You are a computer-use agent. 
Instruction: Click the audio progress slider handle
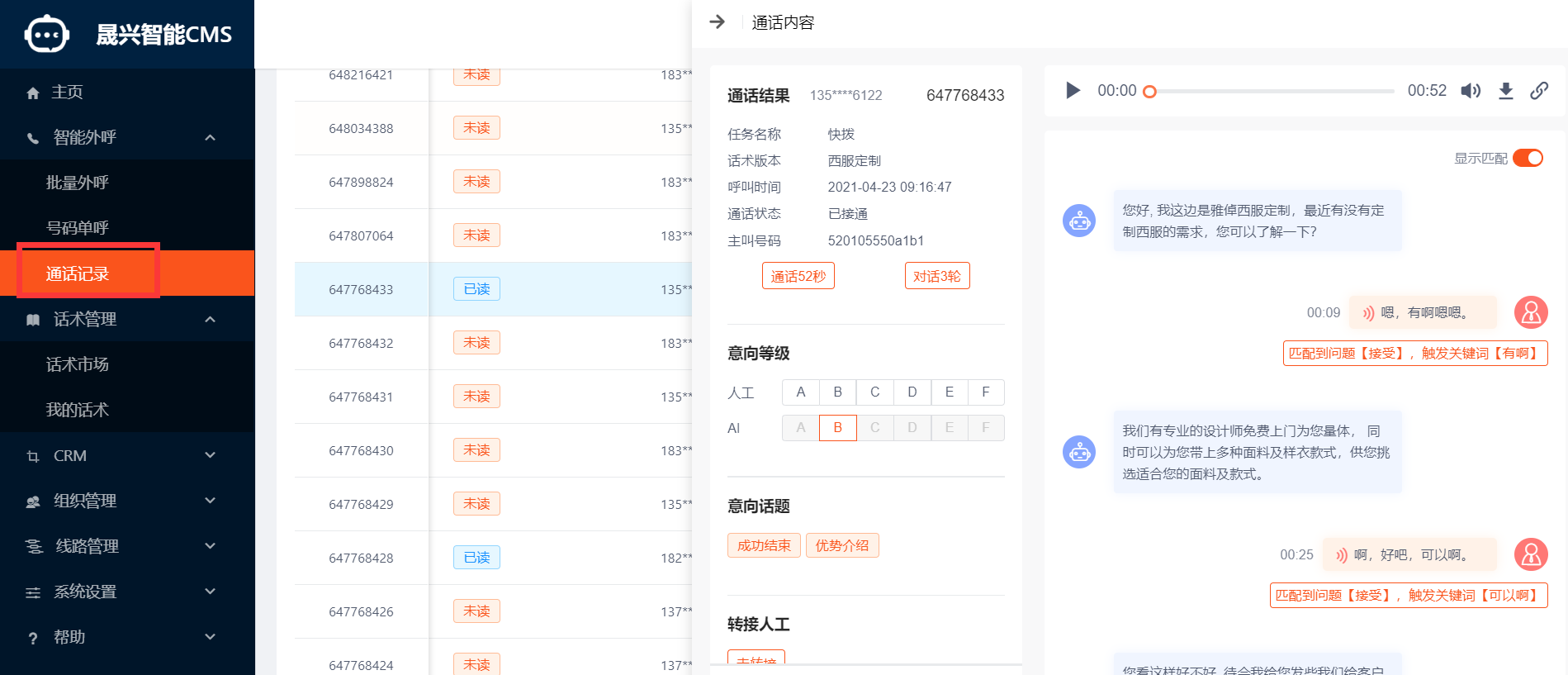1149,92
